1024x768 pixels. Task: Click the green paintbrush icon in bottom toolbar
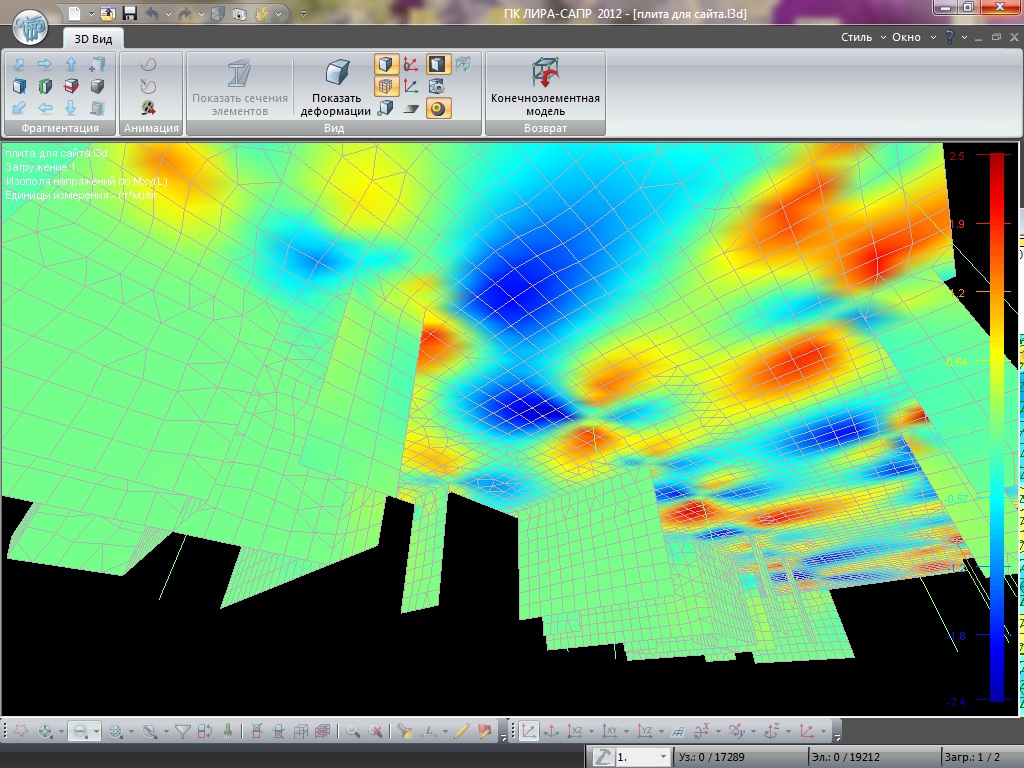pyautogui.click(x=228, y=731)
